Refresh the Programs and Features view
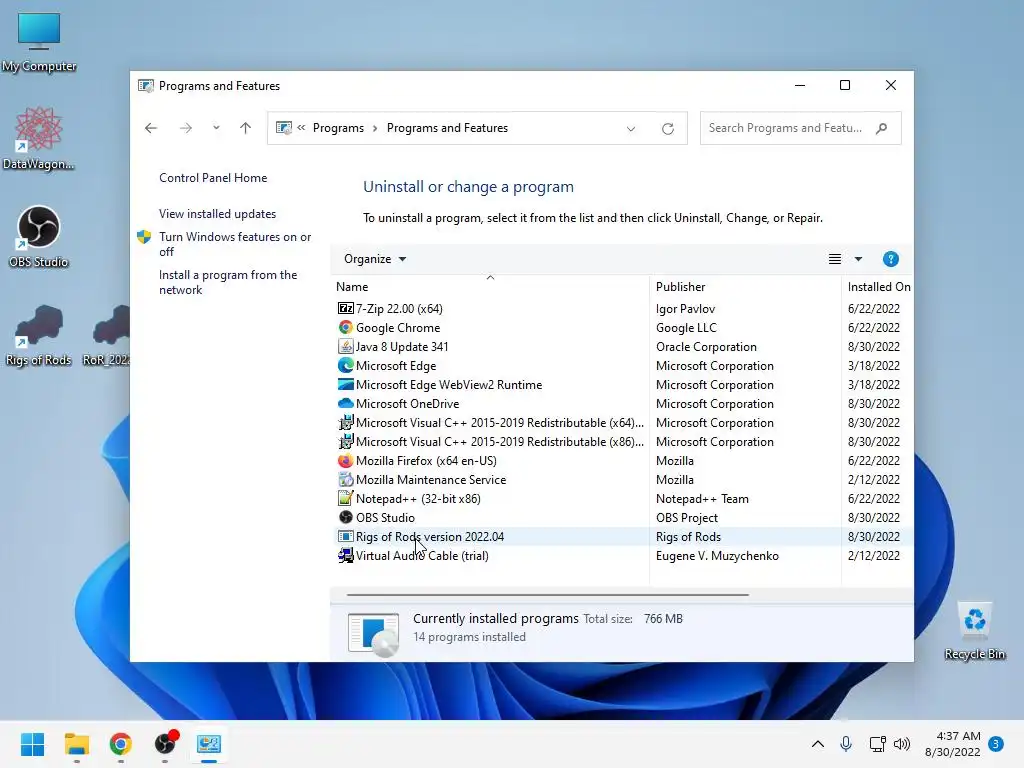Image resolution: width=1024 pixels, height=768 pixels. (667, 129)
